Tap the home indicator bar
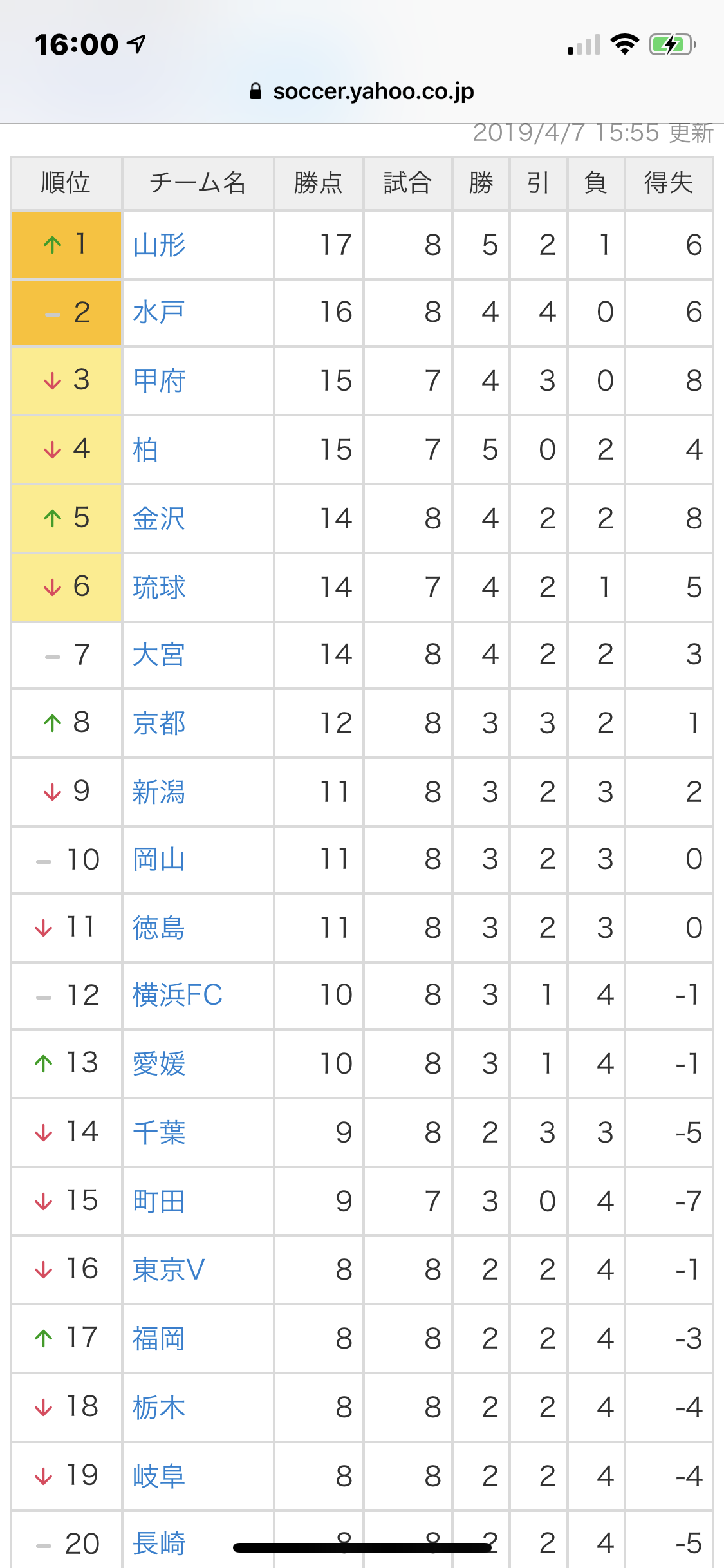The image size is (724, 1568). tap(362, 1547)
